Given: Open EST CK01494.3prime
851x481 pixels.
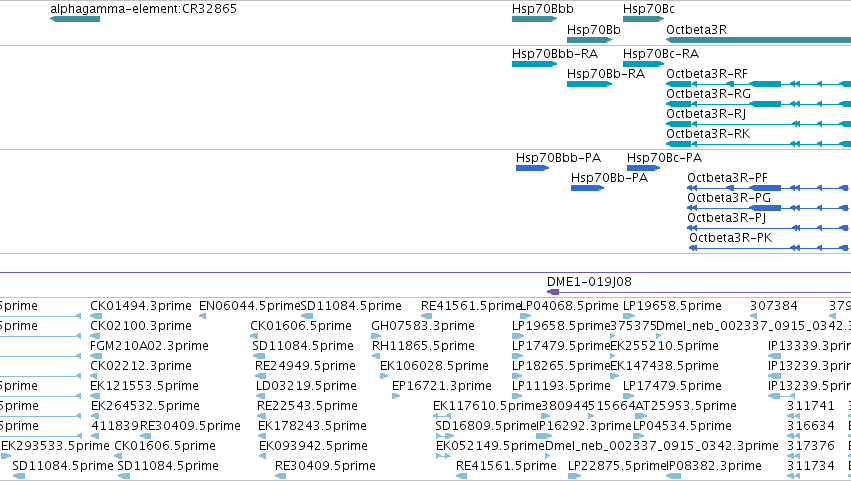Looking at the screenshot, I should [x=96, y=317].
